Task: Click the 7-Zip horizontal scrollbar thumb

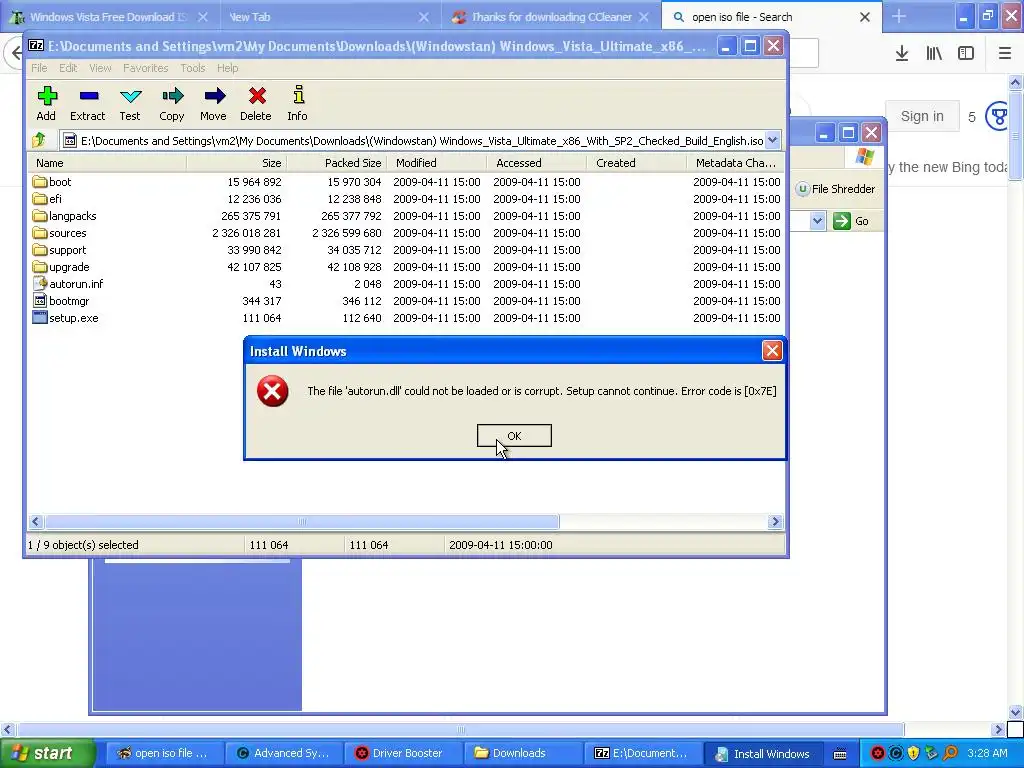Action: (302, 521)
